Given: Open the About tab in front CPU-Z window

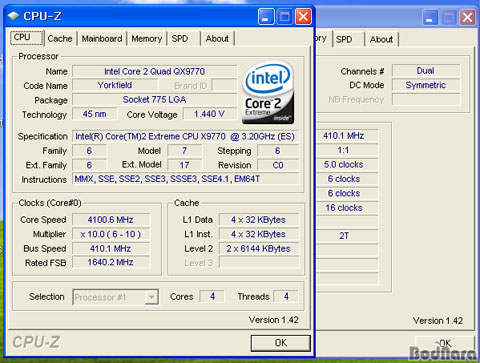Looking at the screenshot, I should (217, 39).
